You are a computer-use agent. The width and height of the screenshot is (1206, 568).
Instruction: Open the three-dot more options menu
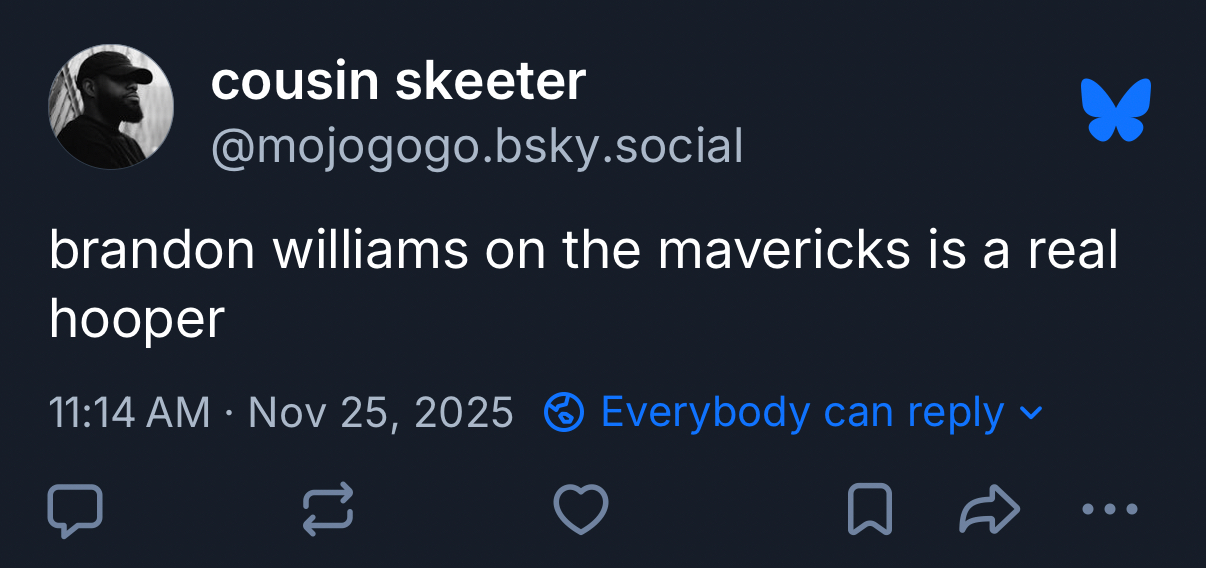tap(1110, 510)
